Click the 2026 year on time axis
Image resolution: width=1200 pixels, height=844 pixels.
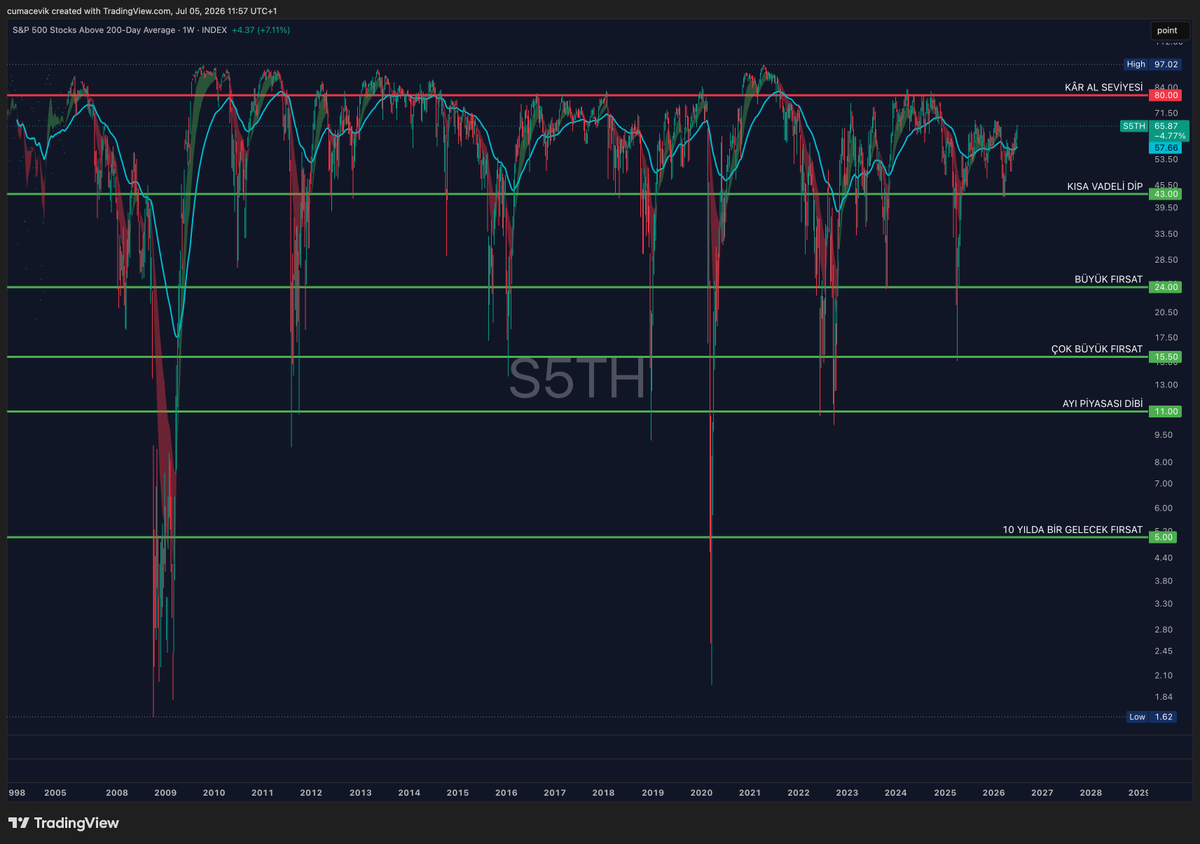[x=993, y=793]
